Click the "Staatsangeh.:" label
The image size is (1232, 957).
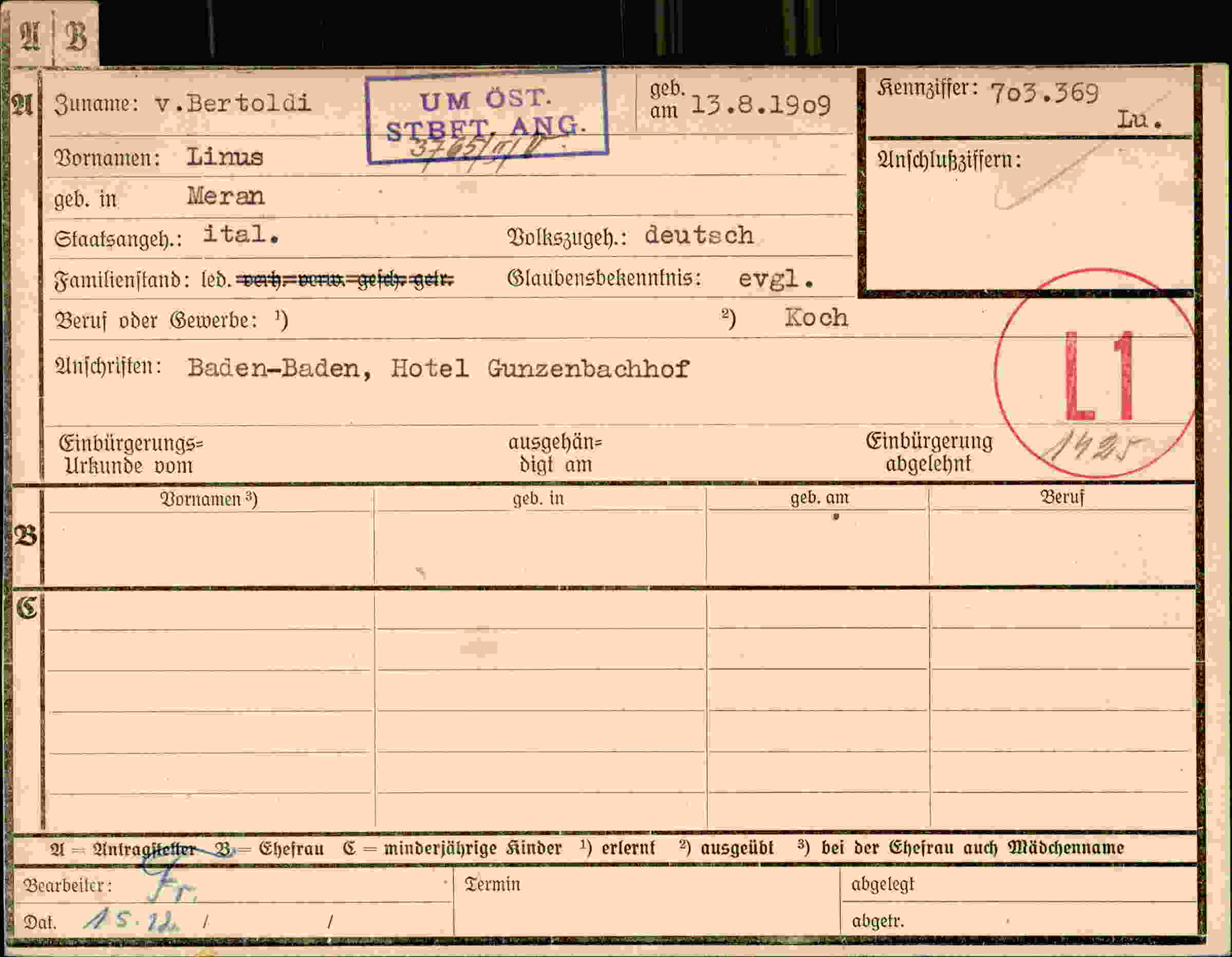pyautogui.click(x=118, y=238)
